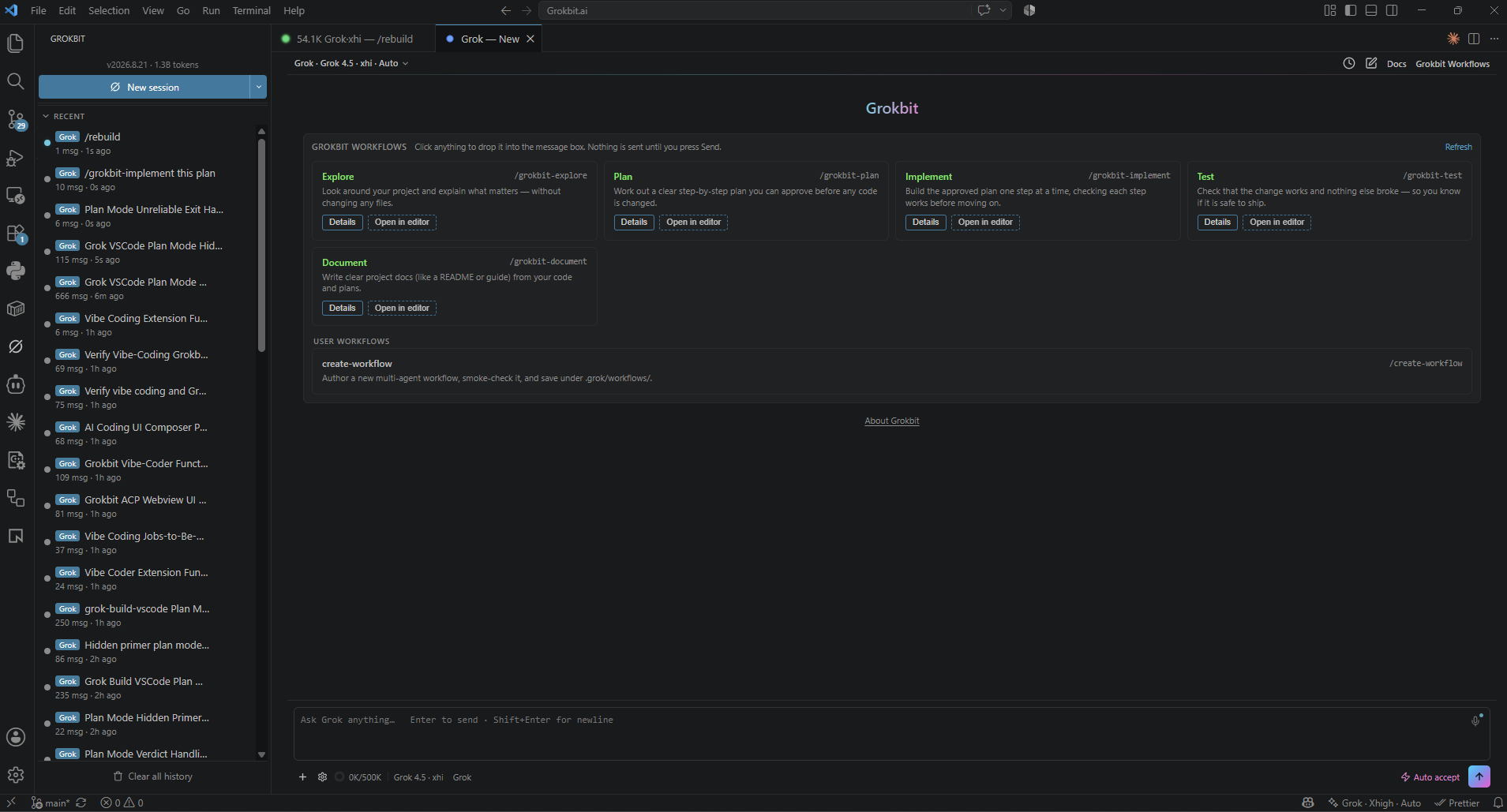1507x812 pixels.
Task: Open the Selection menu
Action: (x=109, y=10)
